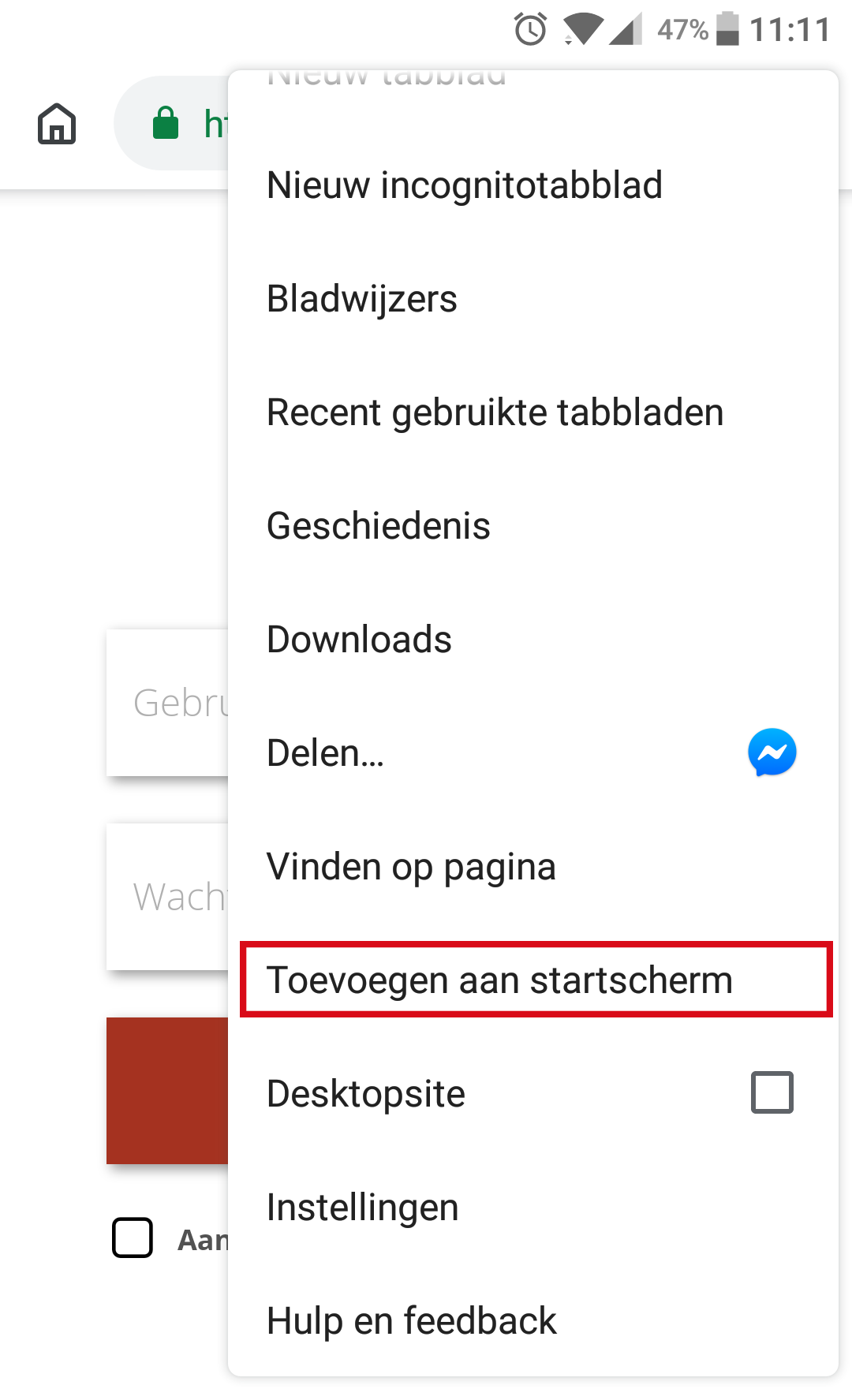Screen dimensions: 852x1400
Task: Tap the browser home icon
Action: (x=57, y=124)
